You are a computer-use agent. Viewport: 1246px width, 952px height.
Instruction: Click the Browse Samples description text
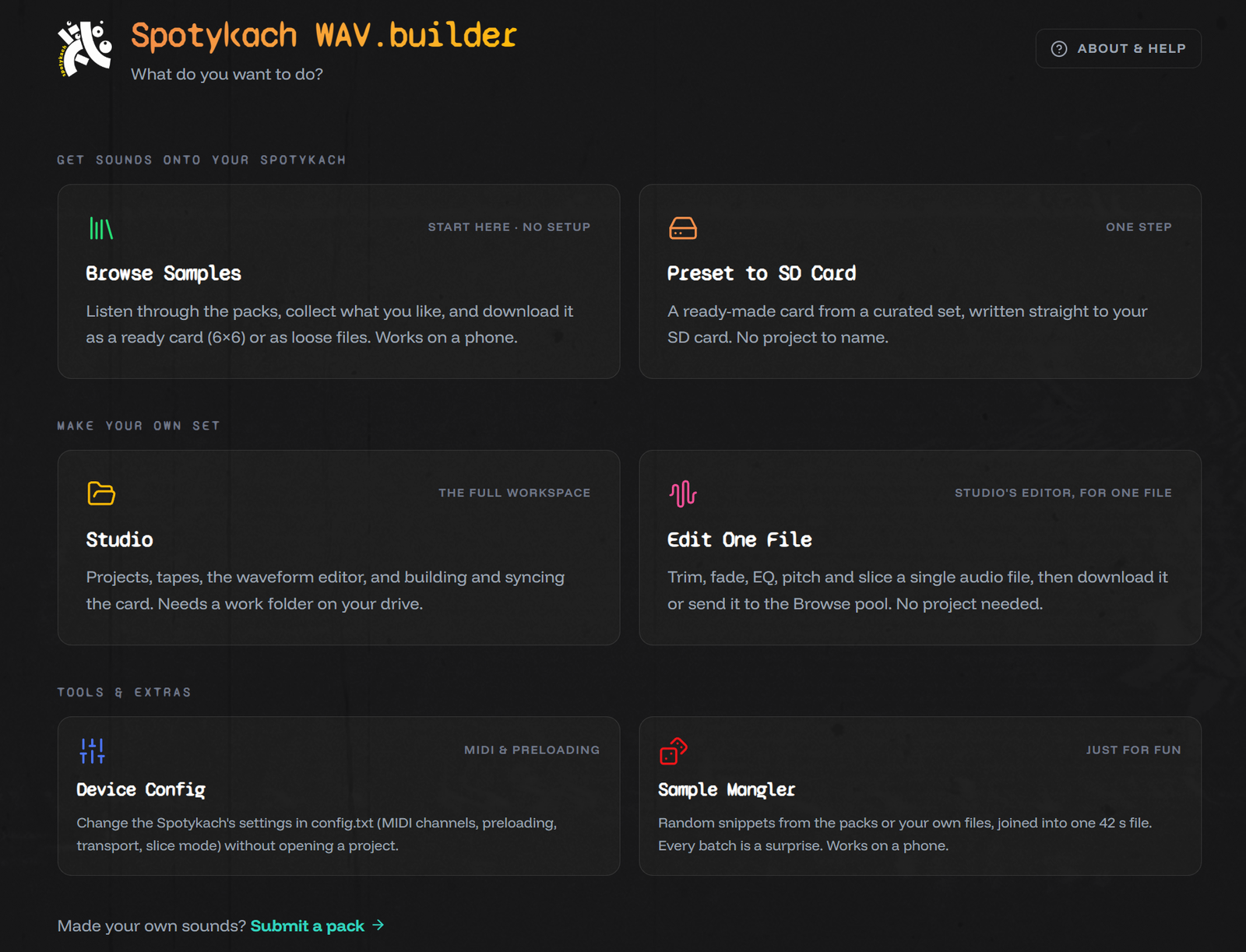[x=329, y=324]
